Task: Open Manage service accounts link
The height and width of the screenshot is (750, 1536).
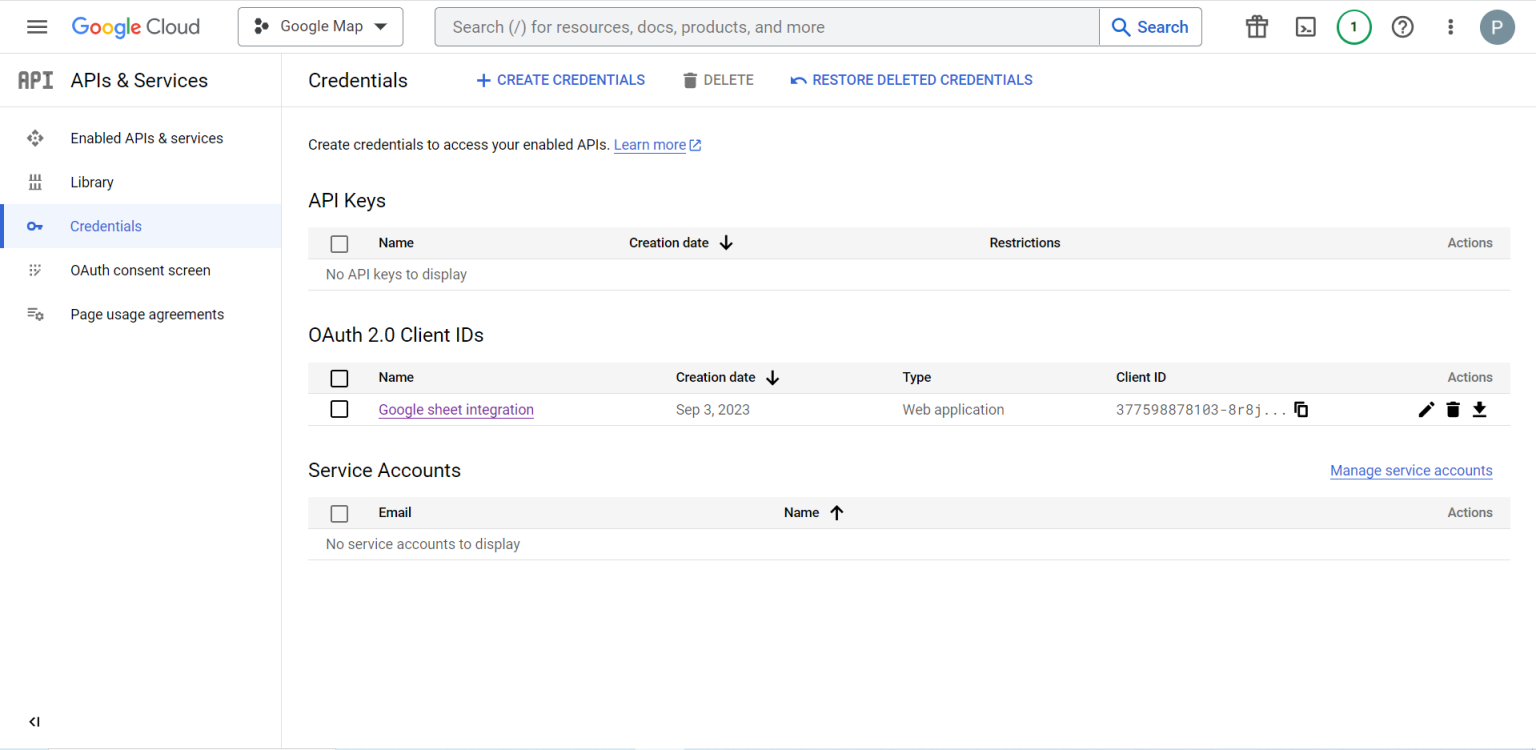Action: 1411,470
